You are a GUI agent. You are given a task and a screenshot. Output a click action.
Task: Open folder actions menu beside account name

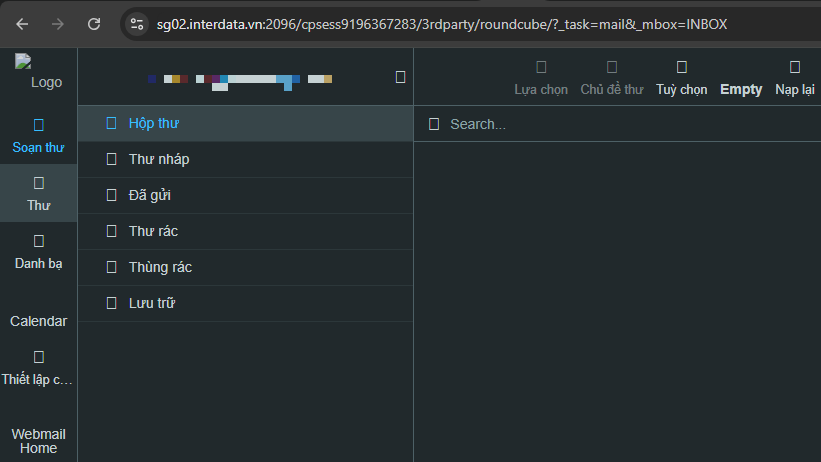[x=401, y=78]
